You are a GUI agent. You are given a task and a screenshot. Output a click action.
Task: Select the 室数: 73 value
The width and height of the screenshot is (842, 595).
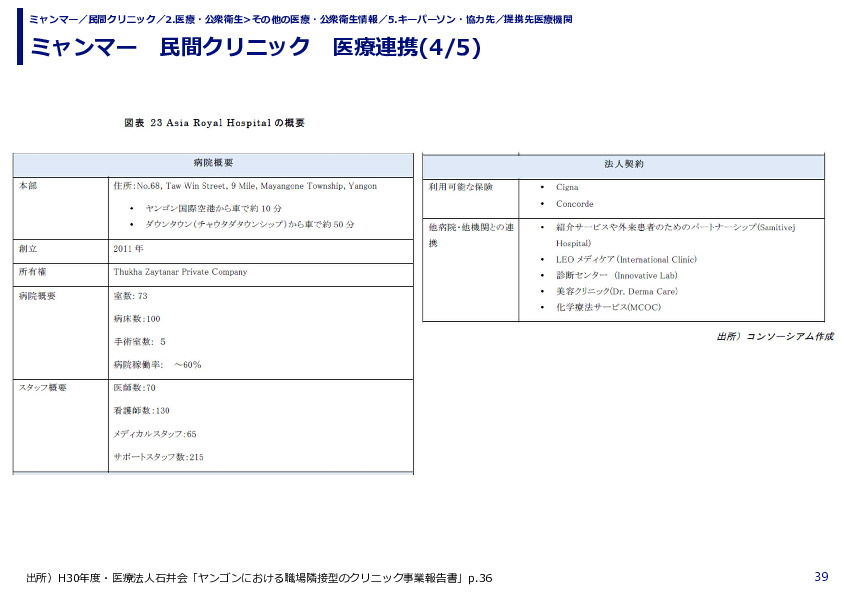[130, 296]
